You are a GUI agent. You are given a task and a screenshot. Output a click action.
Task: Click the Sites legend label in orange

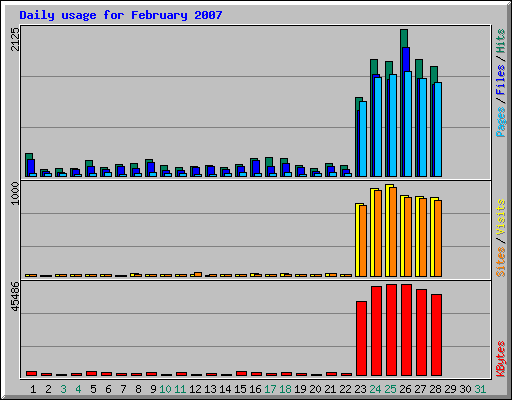500,262
